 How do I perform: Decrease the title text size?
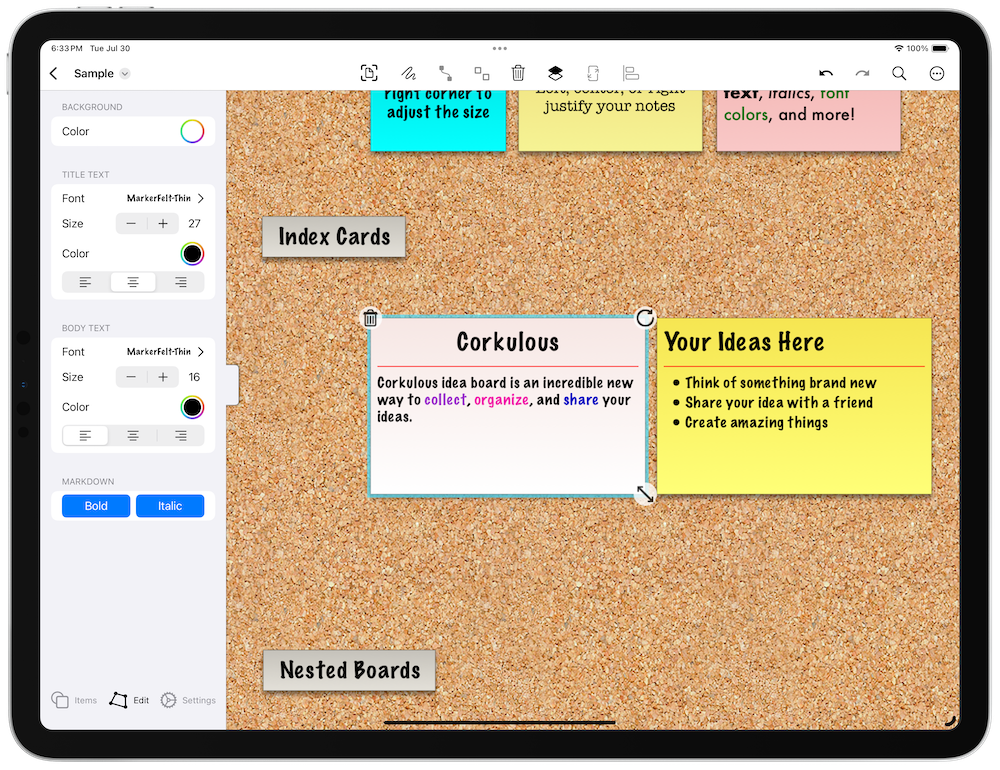131,223
